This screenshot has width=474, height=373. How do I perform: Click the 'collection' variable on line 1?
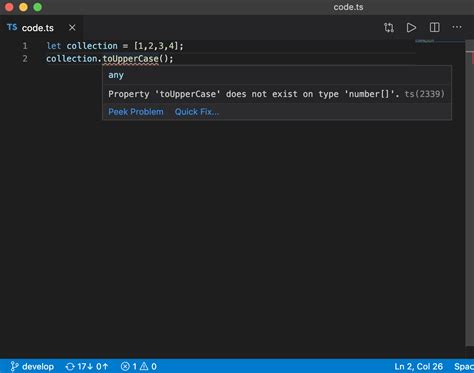pyautogui.click(x=92, y=46)
